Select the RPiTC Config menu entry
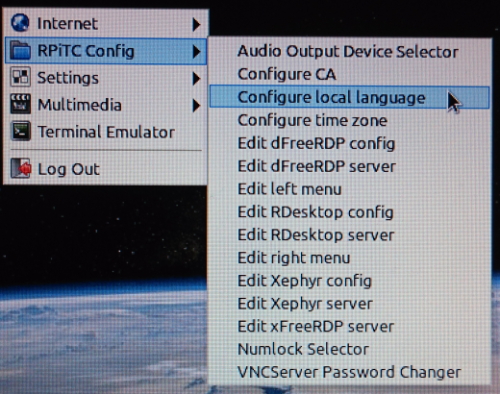 coord(106,51)
